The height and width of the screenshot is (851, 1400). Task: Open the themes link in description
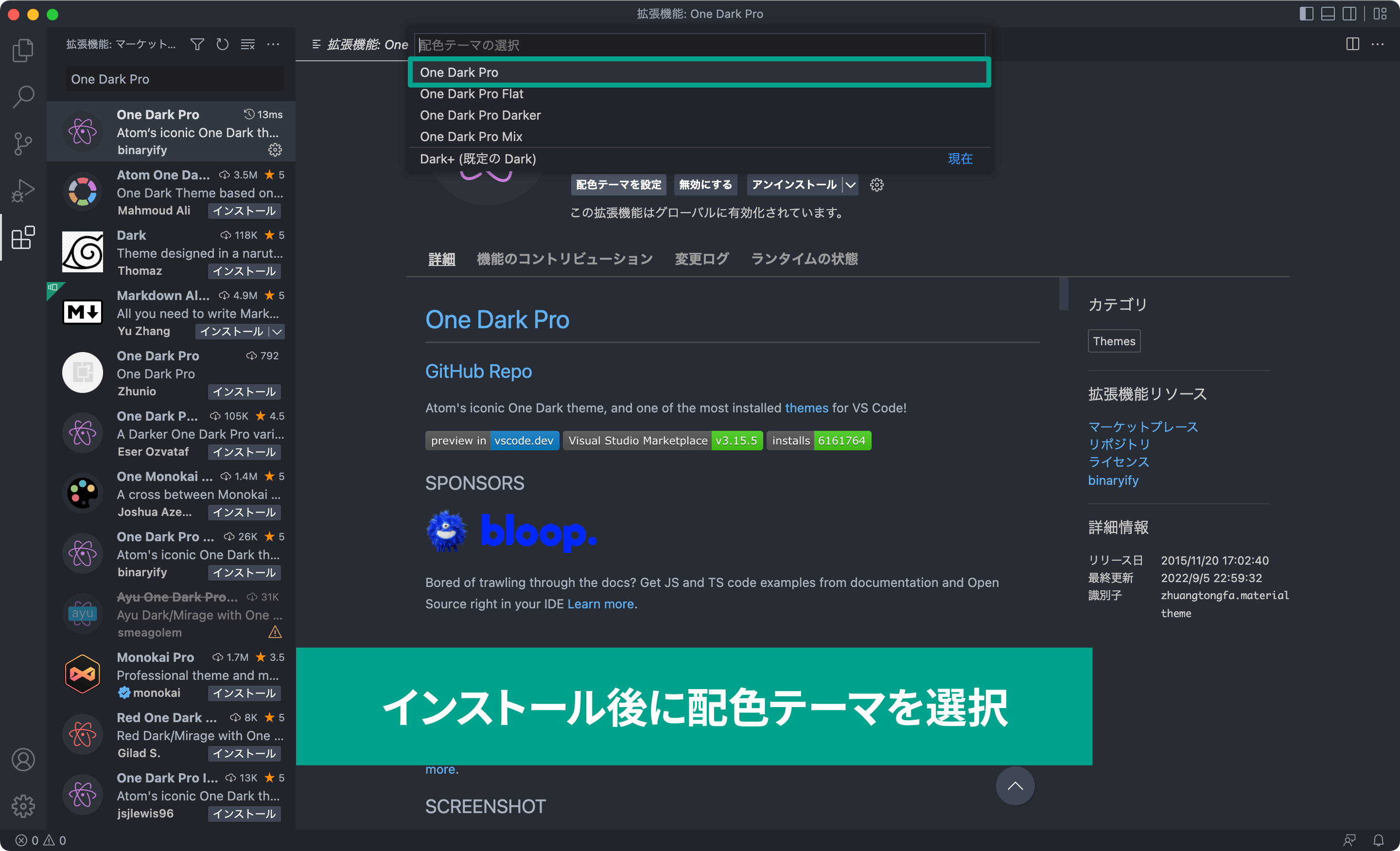[x=806, y=408]
